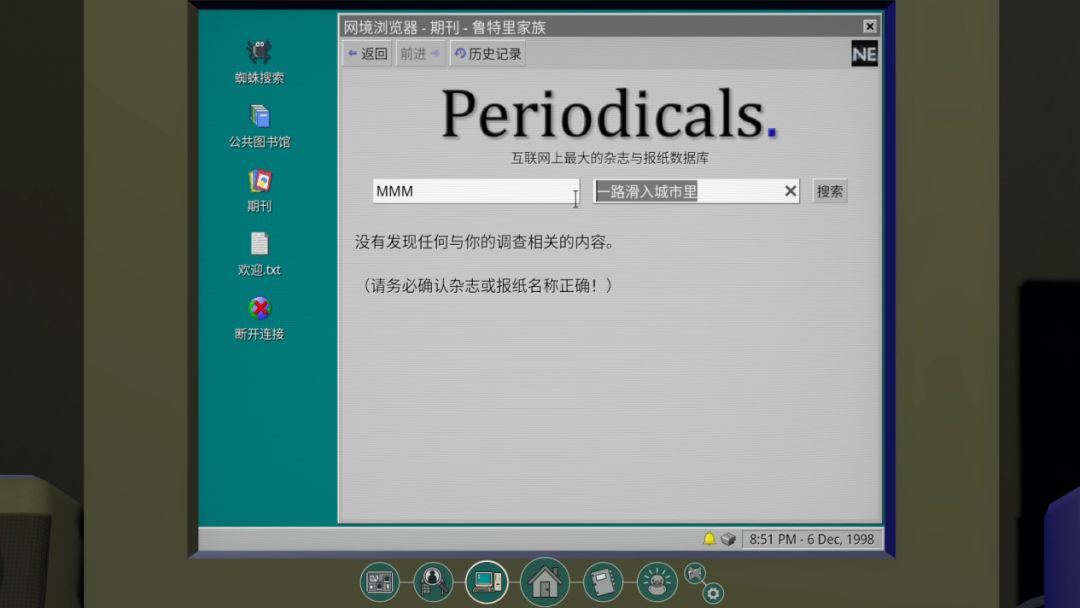Click the small map round icon
Viewport: 1080px width, 608px height.
tap(695, 573)
